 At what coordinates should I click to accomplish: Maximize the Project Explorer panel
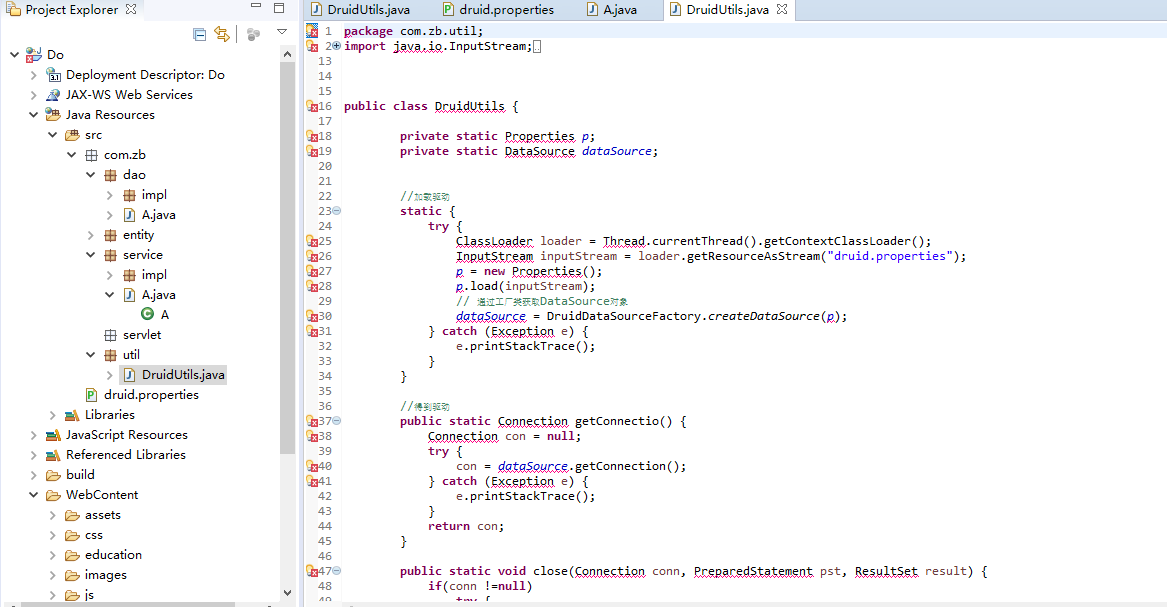(x=279, y=8)
